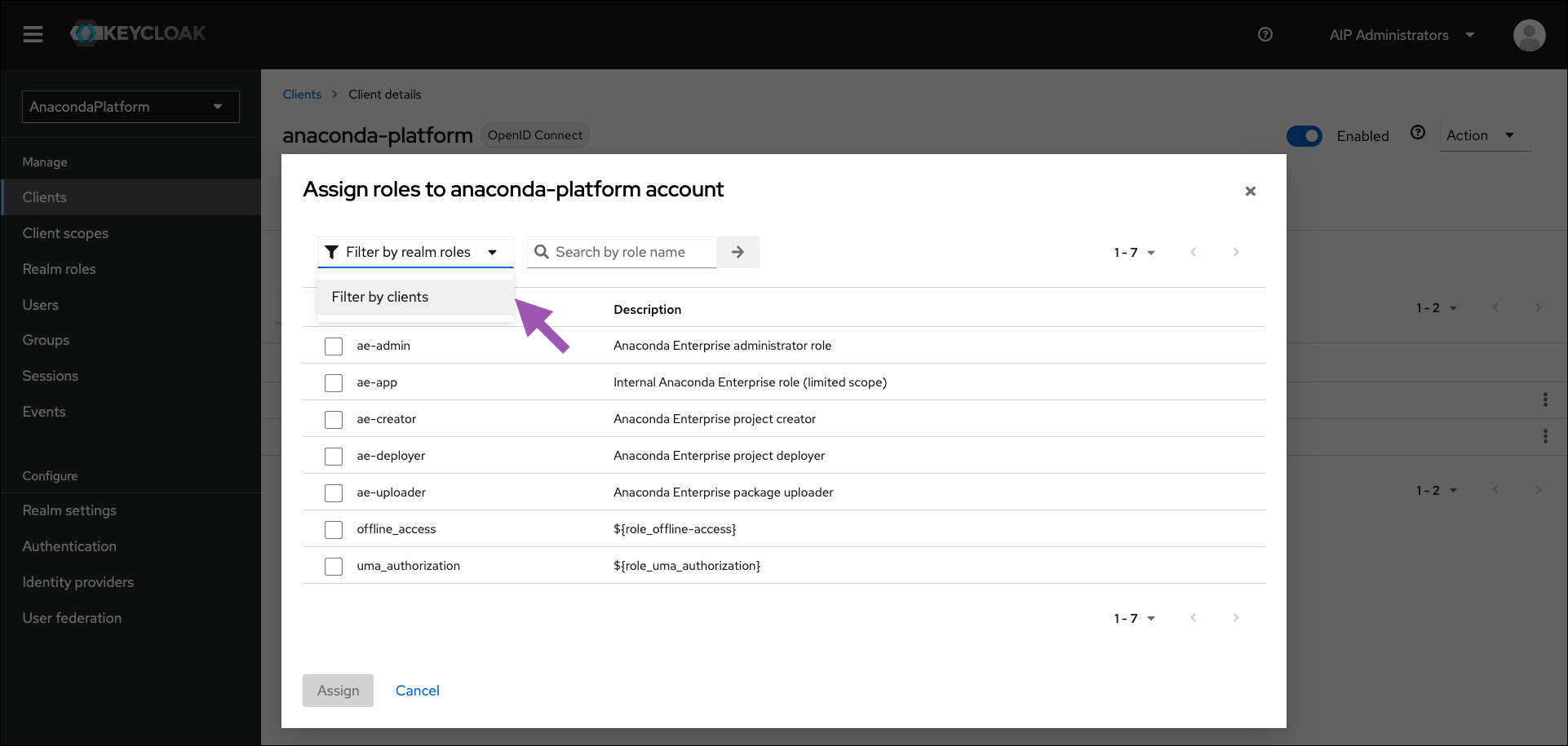
Task: Check the ae-admin role checkbox
Action: (334, 347)
